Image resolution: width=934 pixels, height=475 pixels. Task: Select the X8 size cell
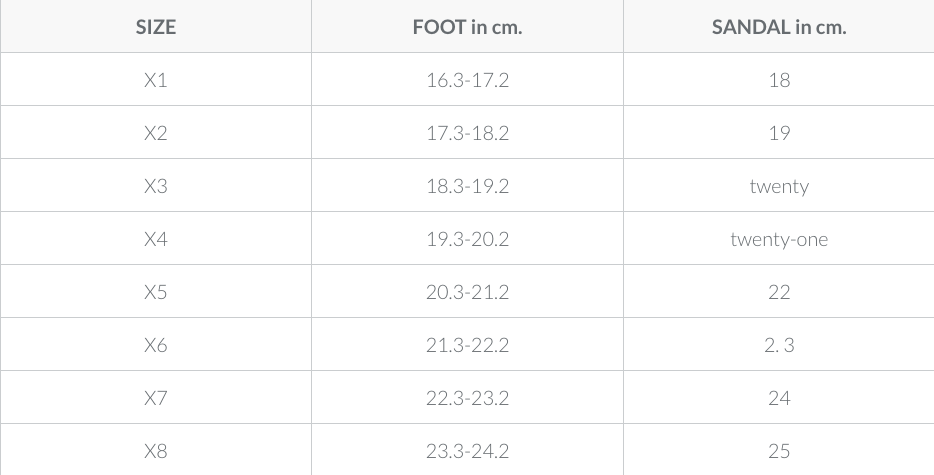155,451
